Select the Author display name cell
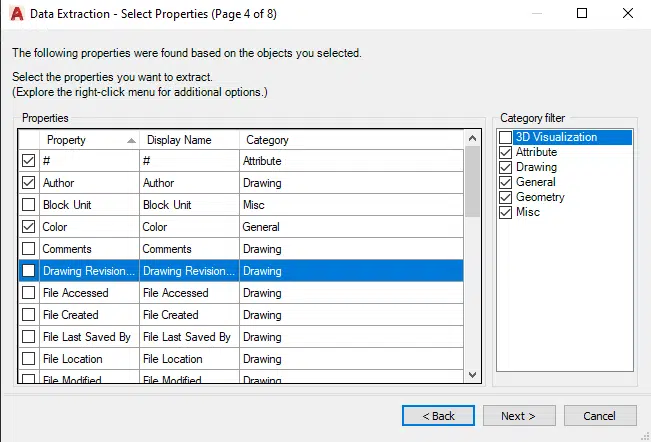This screenshot has height=442, width=651. pyautogui.click(x=189, y=183)
